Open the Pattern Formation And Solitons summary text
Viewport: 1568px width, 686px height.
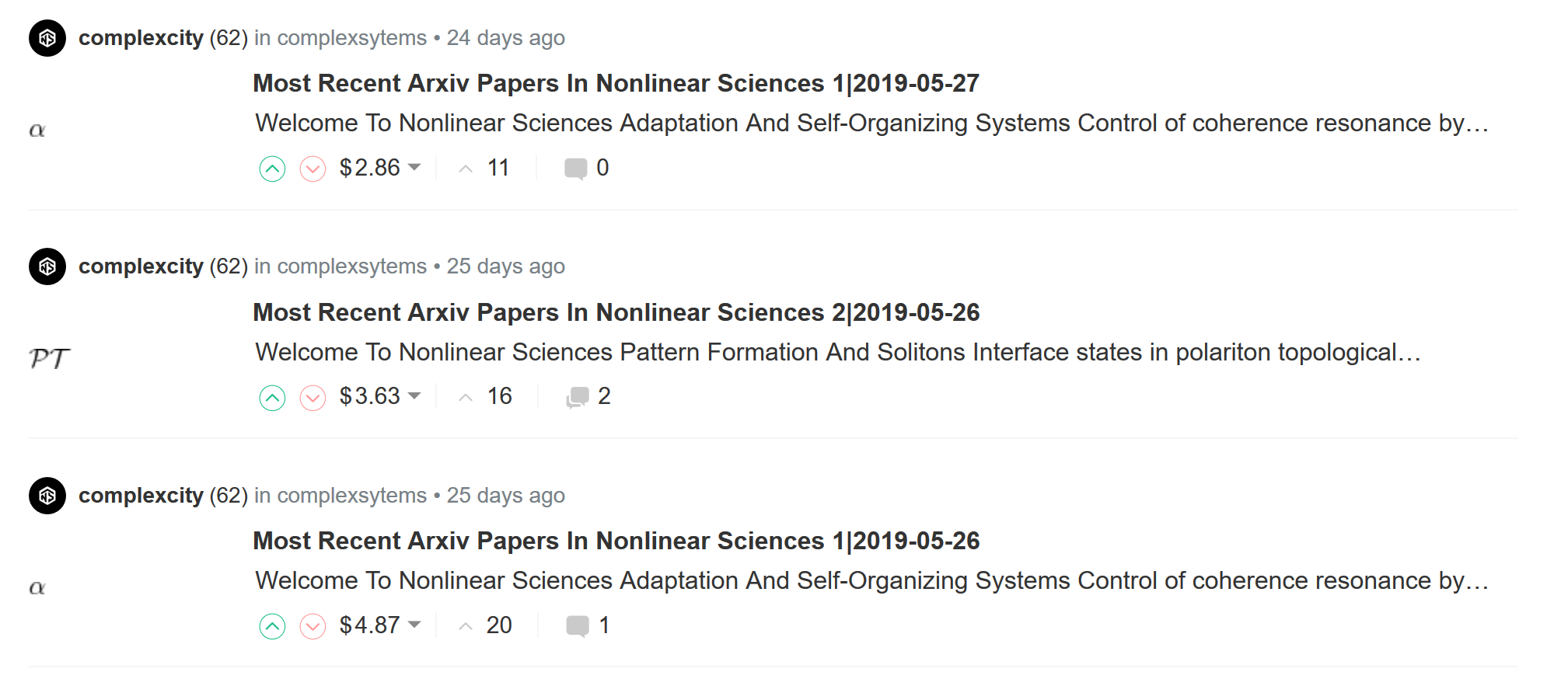pos(837,353)
